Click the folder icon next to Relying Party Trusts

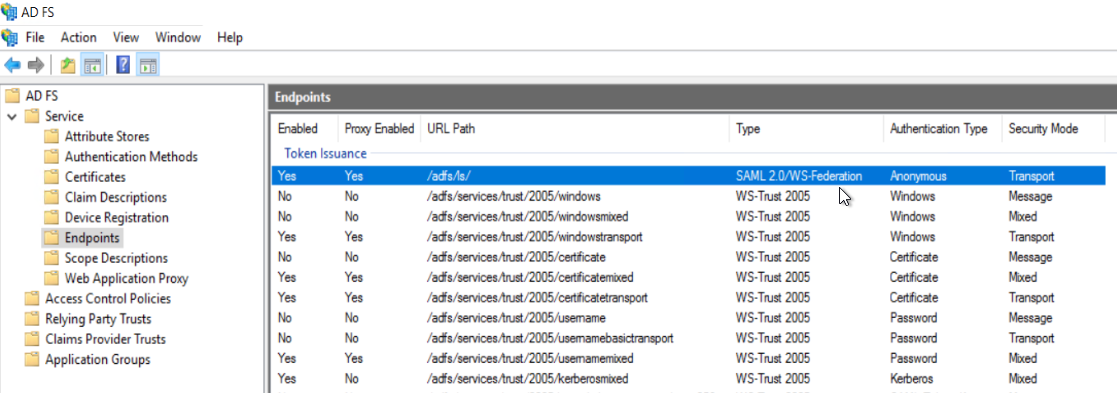tap(31, 319)
